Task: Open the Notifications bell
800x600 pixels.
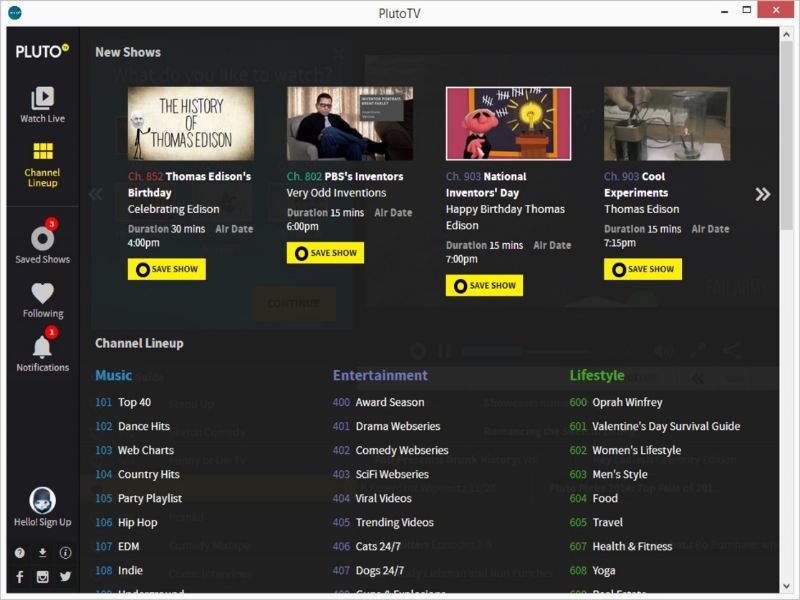Action: (x=42, y=348)
